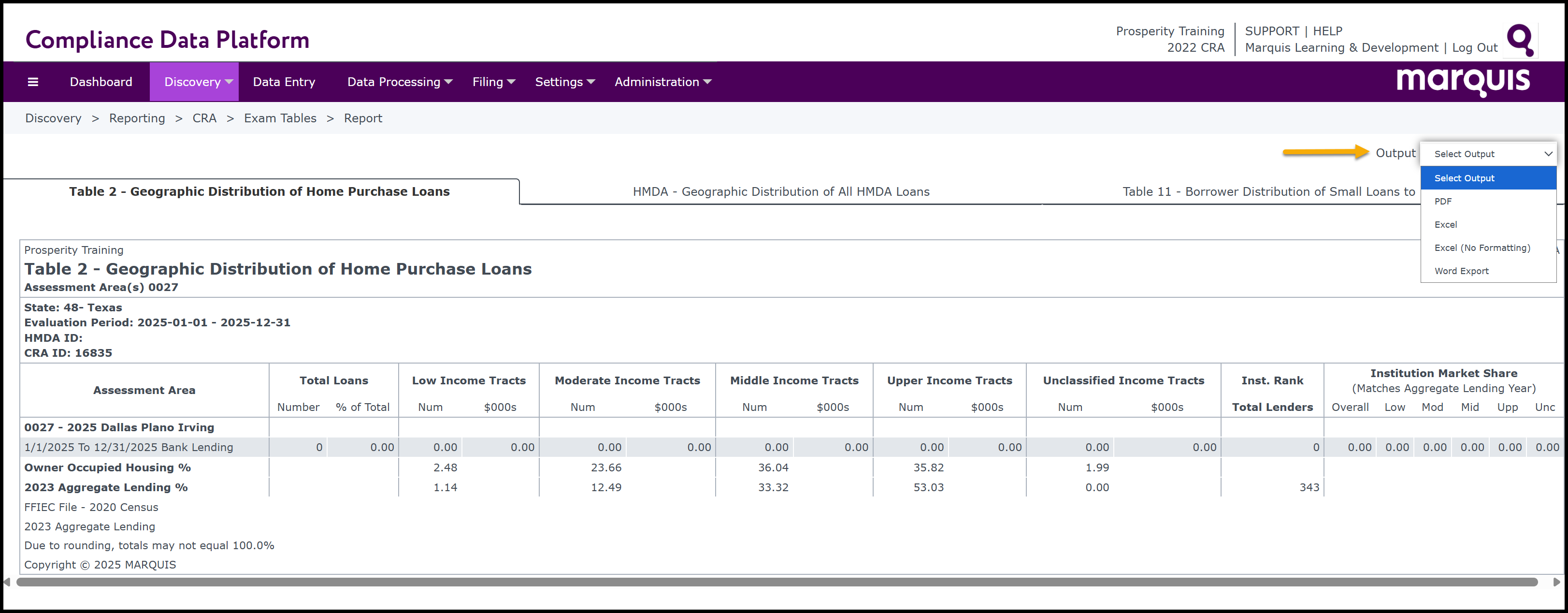Image resolution: width=1568 pixels, height=613 pixels.
Task: Click the magnifier search icon
Action: coord(1520,40)
